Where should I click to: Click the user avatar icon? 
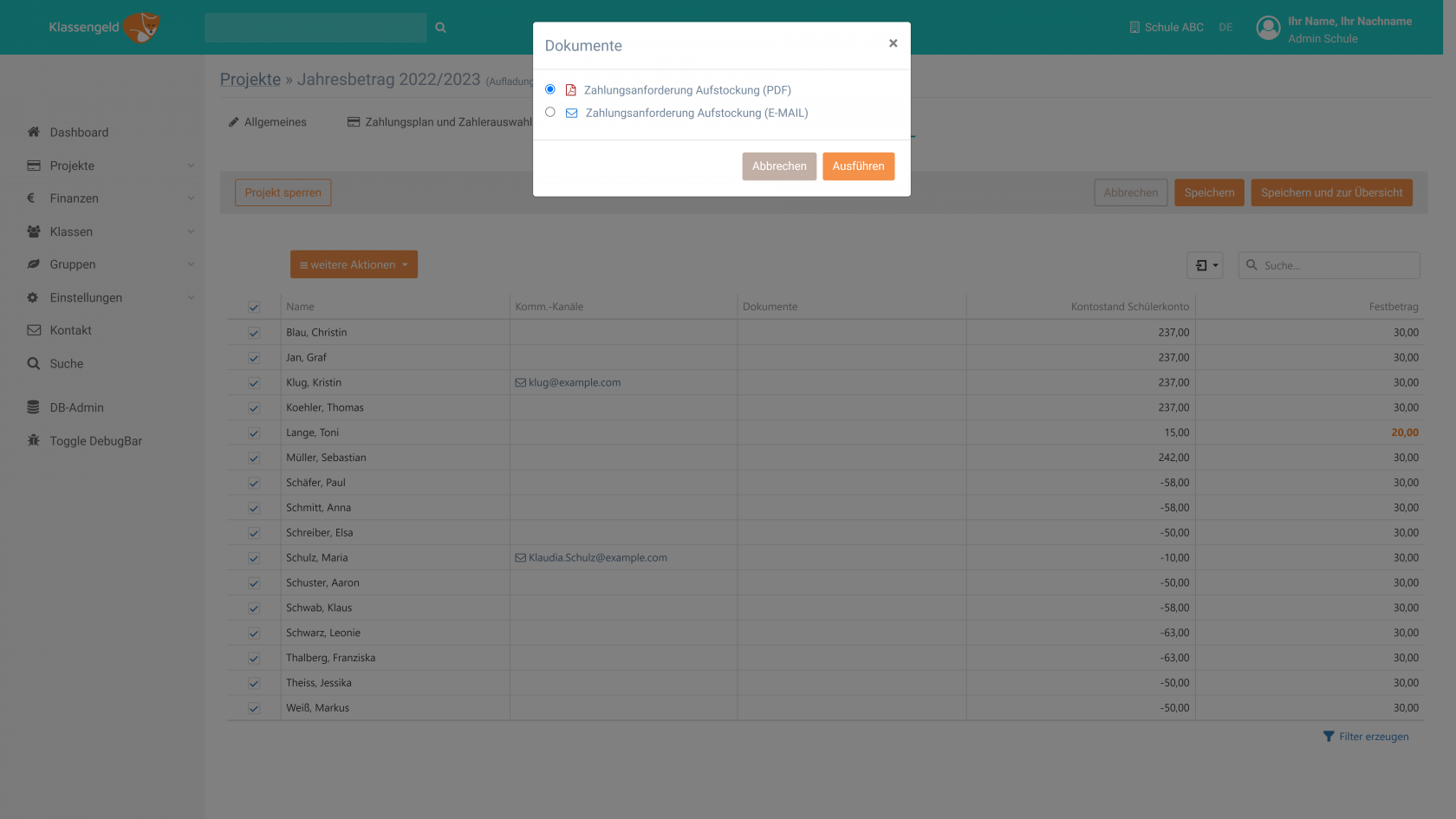tap(1268, 29)
